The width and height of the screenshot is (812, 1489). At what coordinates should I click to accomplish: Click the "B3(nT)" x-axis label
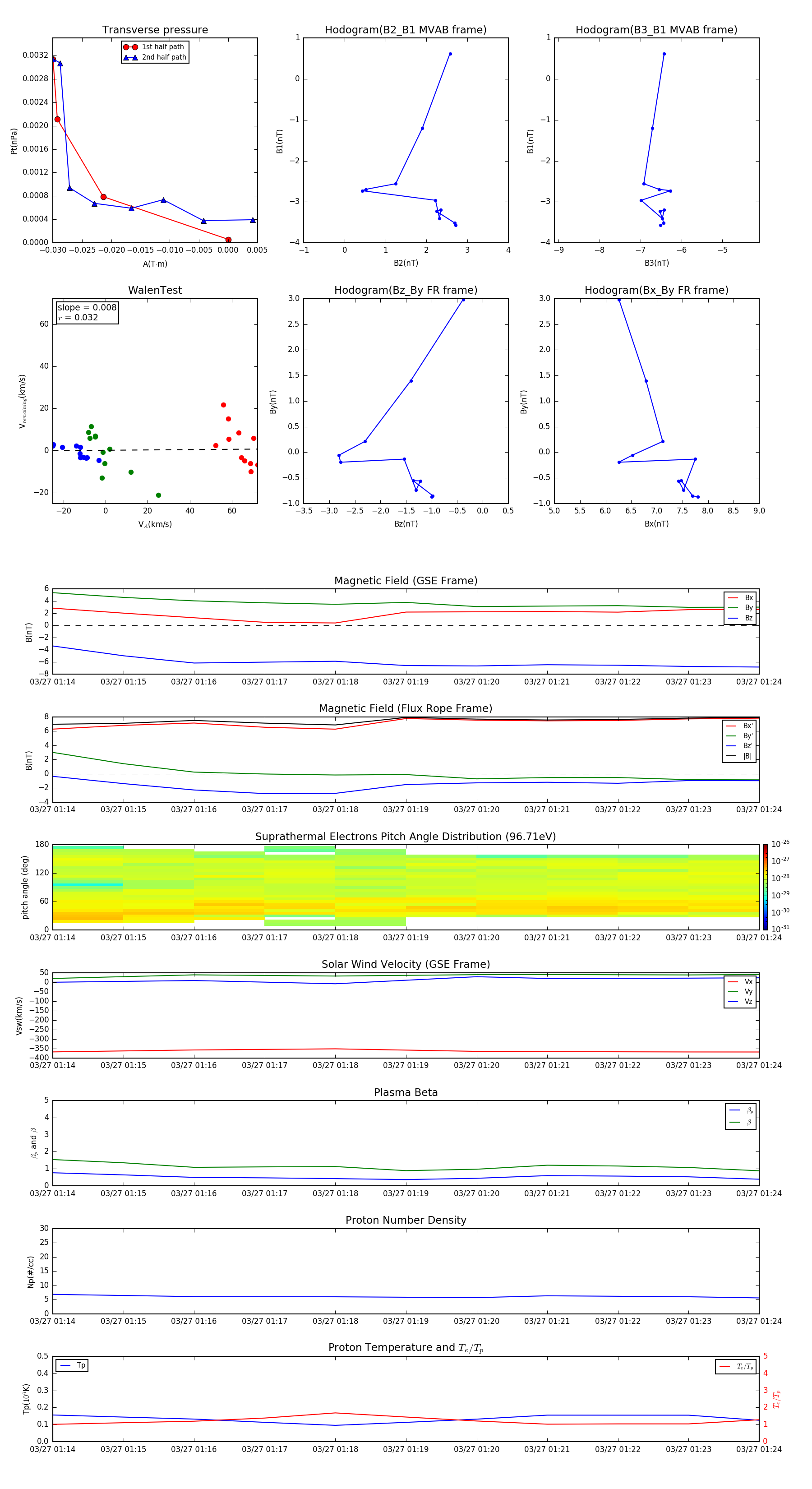[x=656, y=263]
